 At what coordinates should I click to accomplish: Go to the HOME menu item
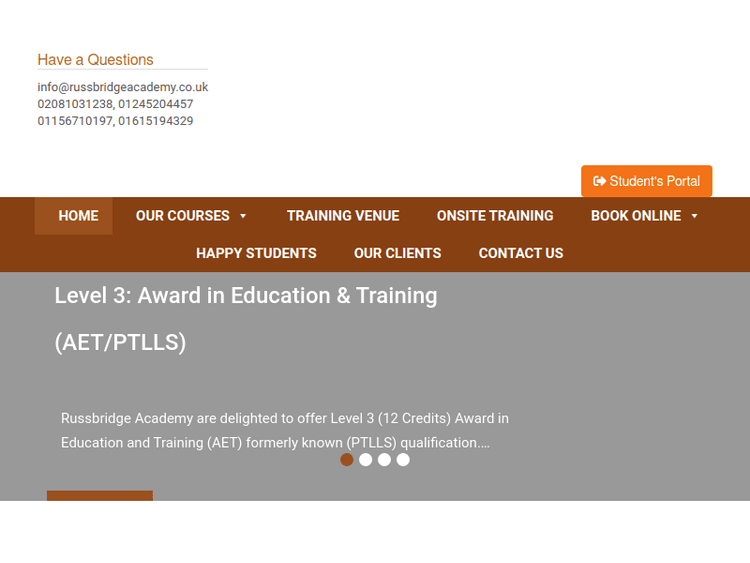click(x=78, y=216)
